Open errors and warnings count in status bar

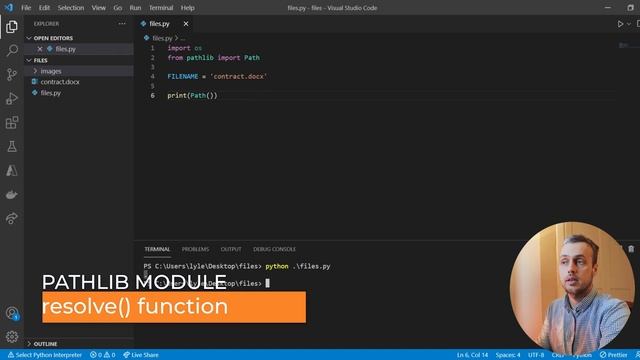click(102, 355)
